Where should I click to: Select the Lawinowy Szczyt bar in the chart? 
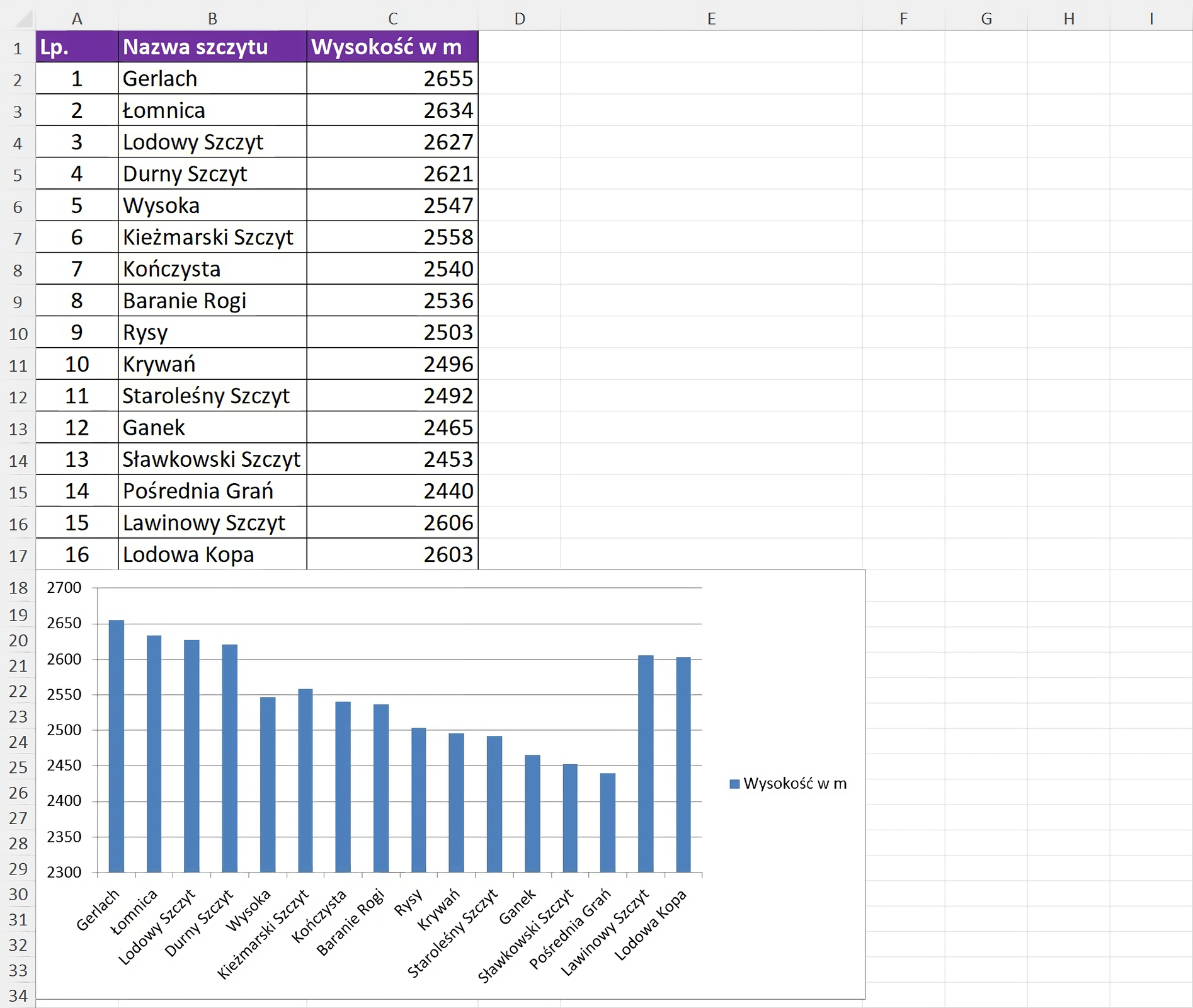pyautogui.click(x=646, y=764)
